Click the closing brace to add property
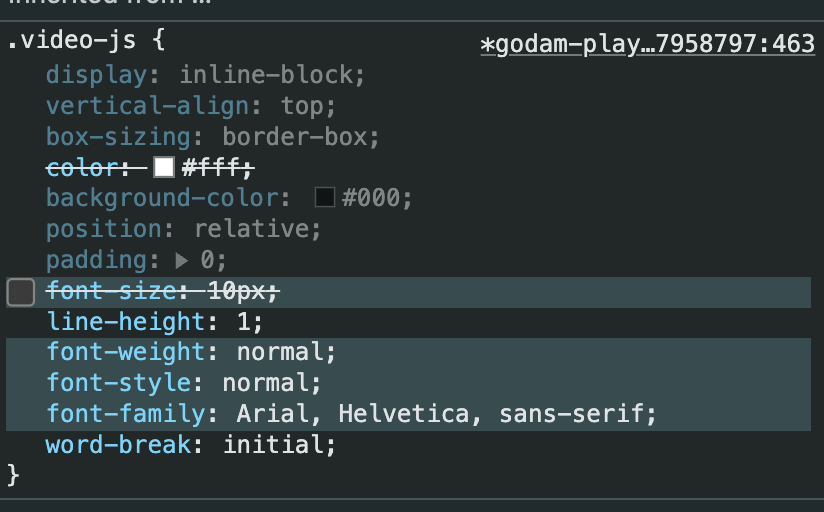The height and width of the screenshot is (512, 824). click(13, 474)
